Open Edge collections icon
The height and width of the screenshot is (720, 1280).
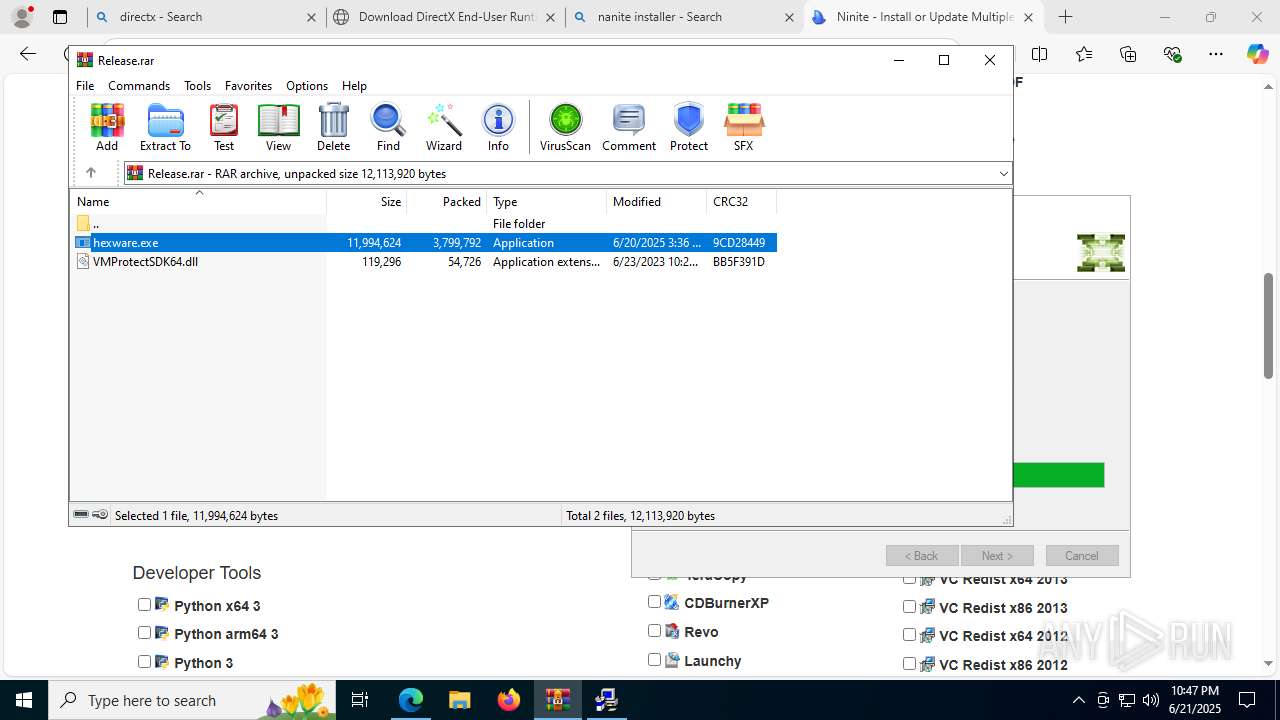1128,54
